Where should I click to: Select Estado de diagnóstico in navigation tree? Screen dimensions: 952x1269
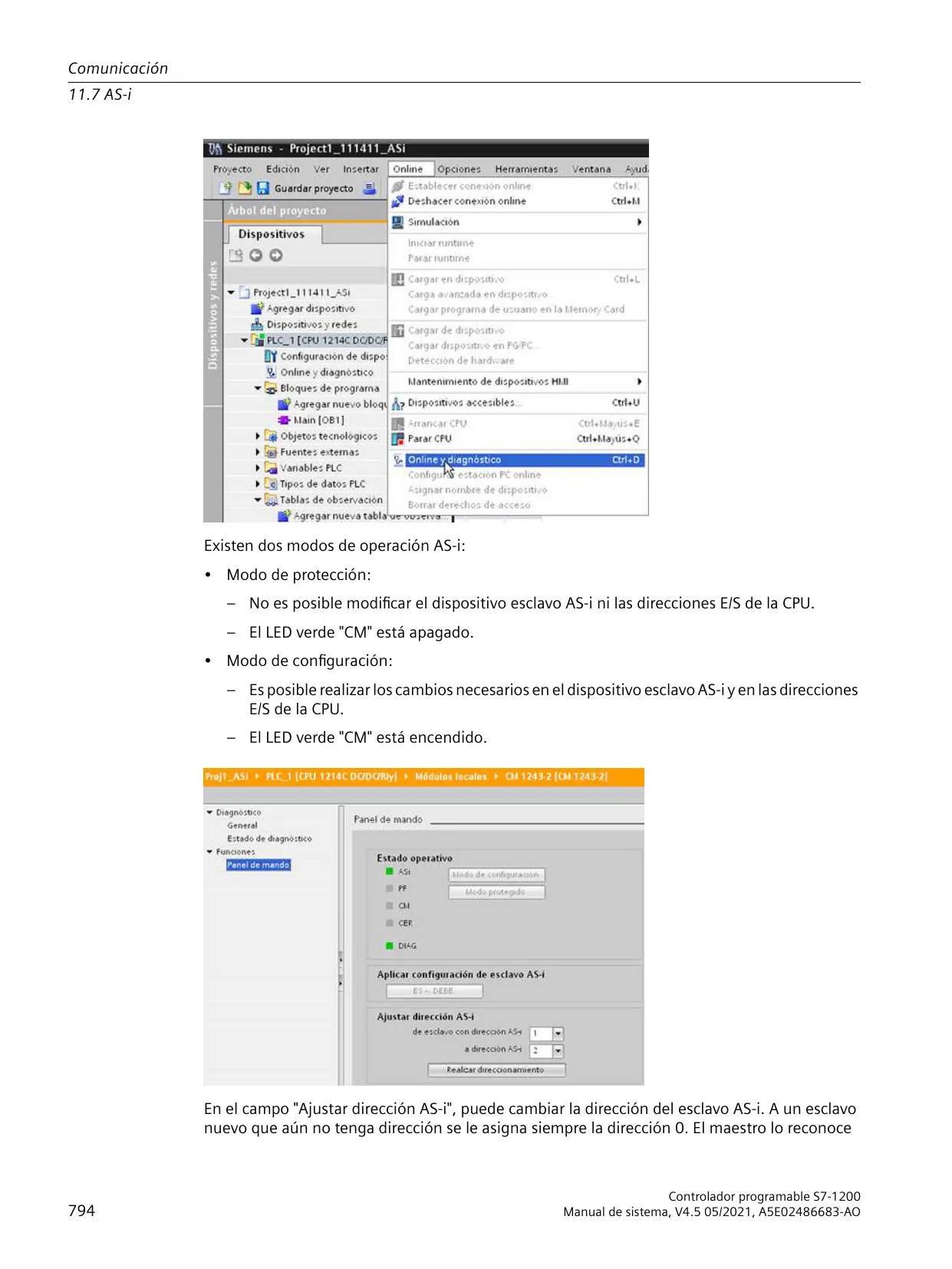coord(269,839)
